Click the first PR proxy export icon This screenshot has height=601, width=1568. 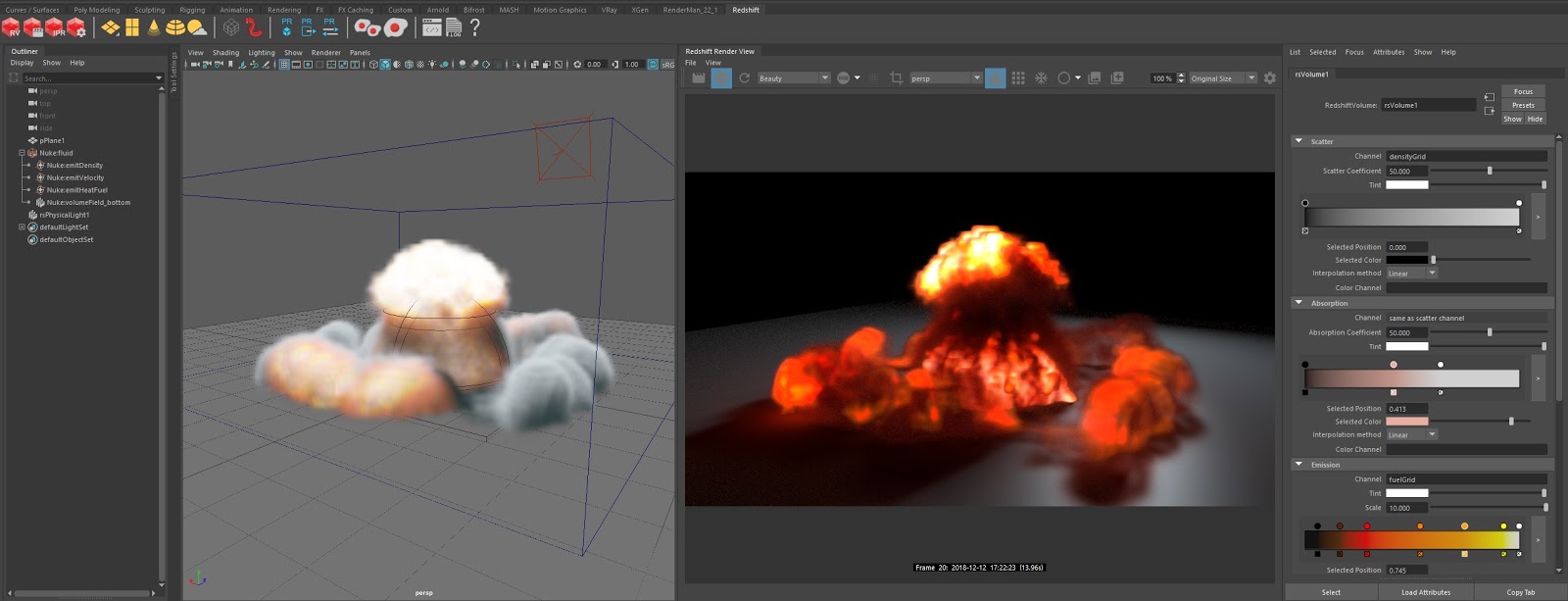pyautogui.click(x=286, y=27)
